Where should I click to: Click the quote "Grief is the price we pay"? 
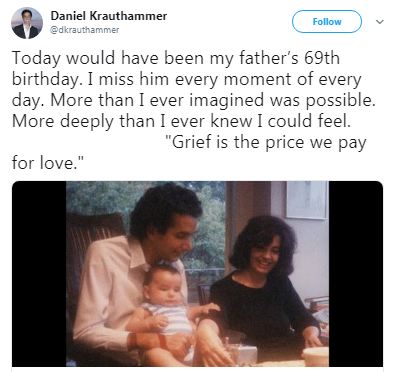pos(266,143)
